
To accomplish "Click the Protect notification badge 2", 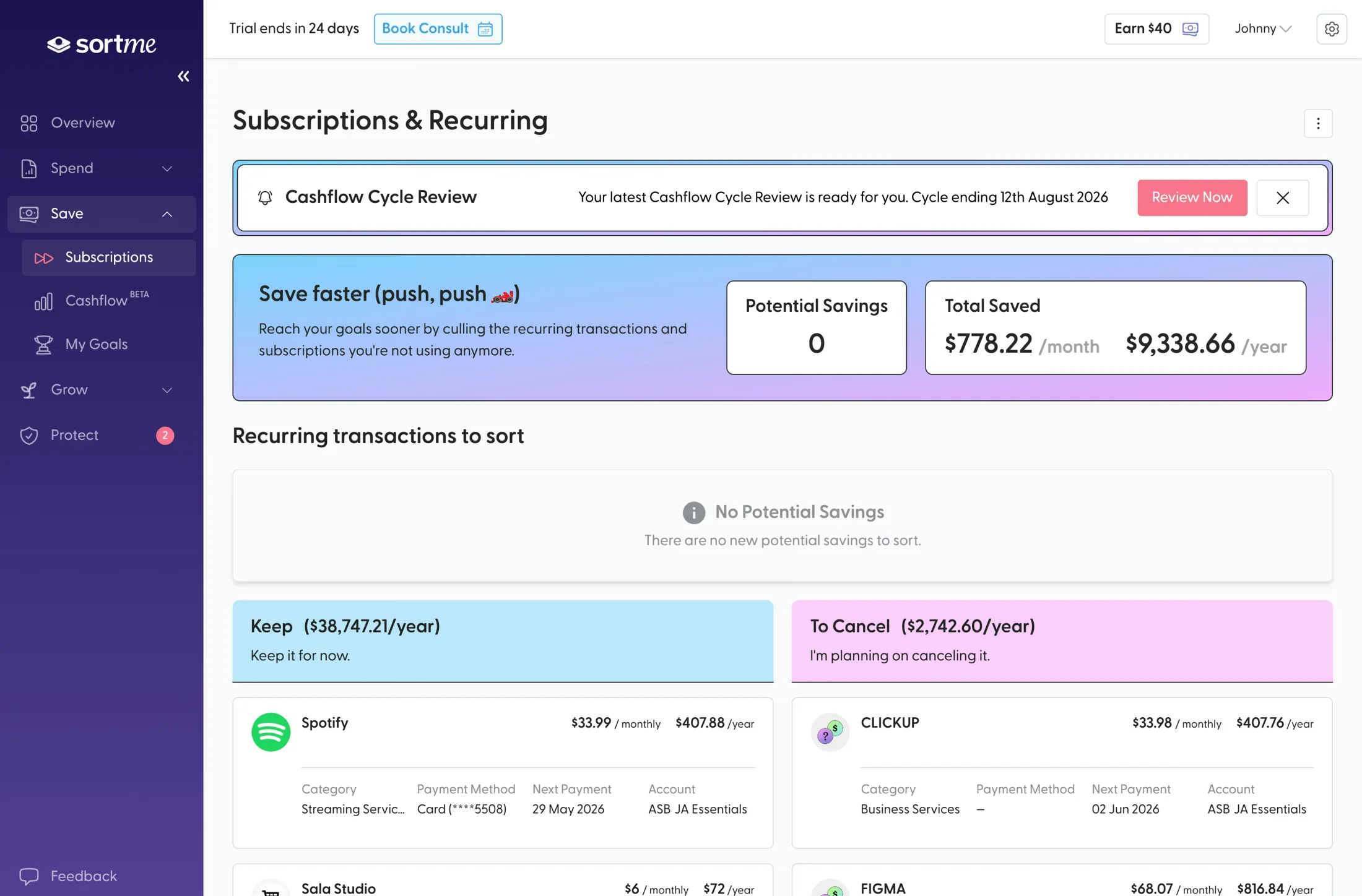I will tap(165, 436).
